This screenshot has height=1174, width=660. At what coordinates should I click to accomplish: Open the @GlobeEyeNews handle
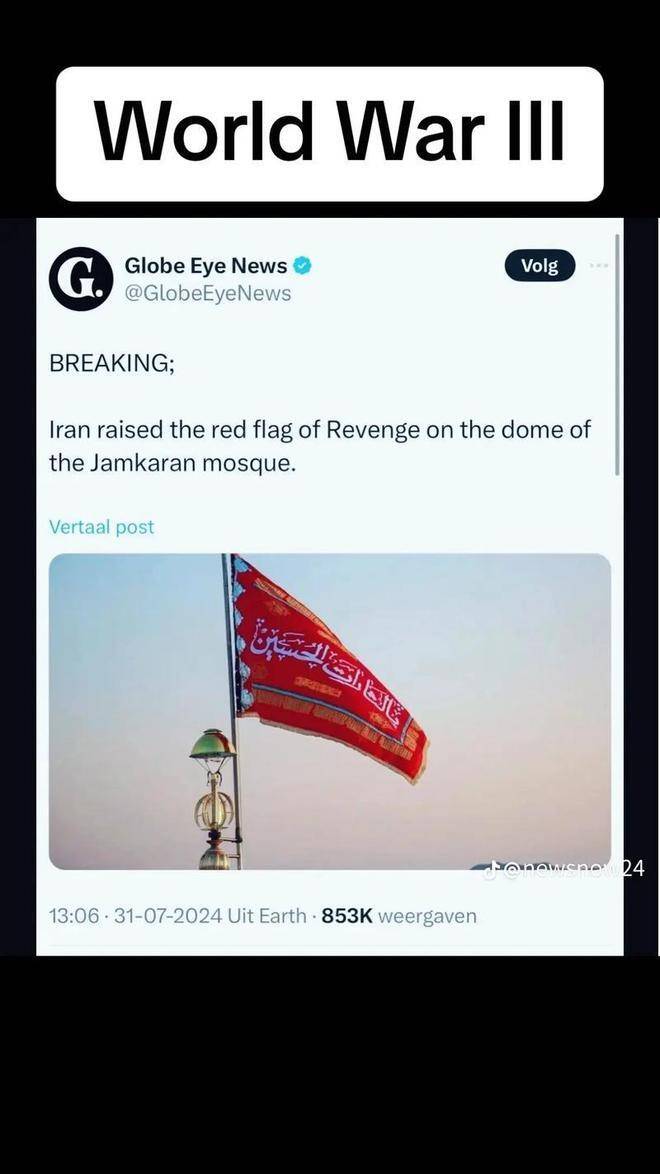208,294
